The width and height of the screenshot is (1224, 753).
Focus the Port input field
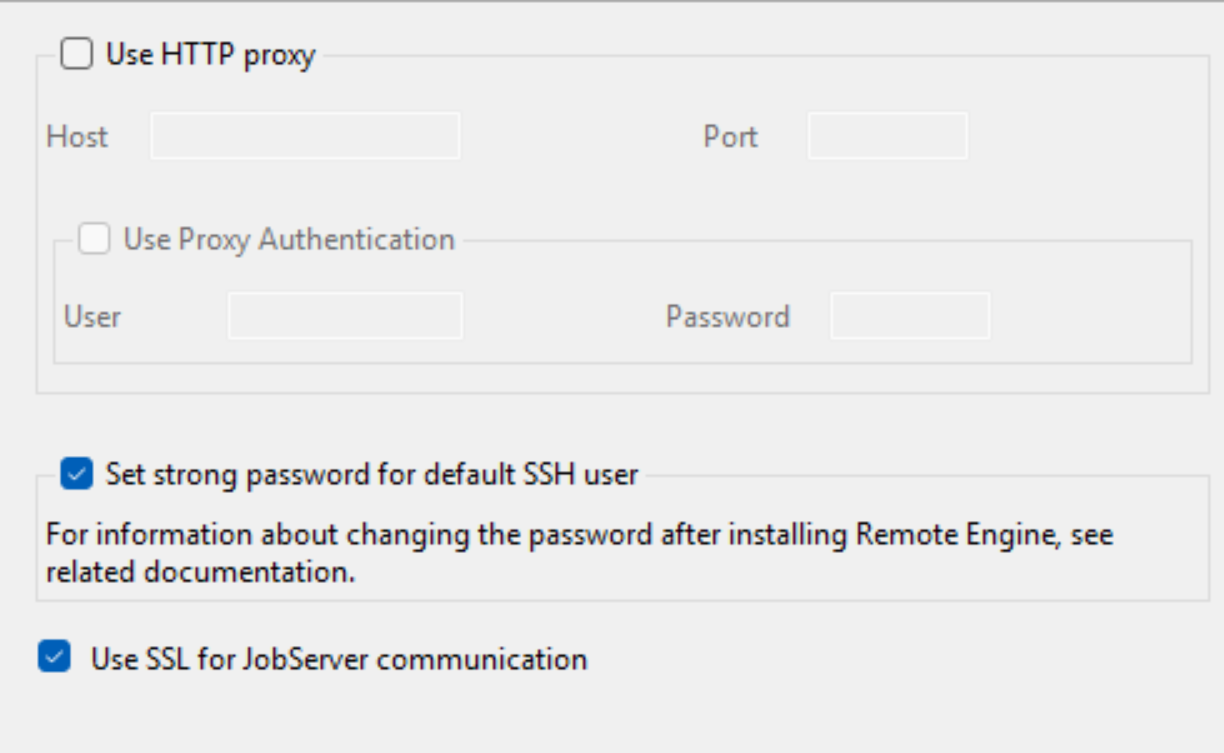coord(887,136)
